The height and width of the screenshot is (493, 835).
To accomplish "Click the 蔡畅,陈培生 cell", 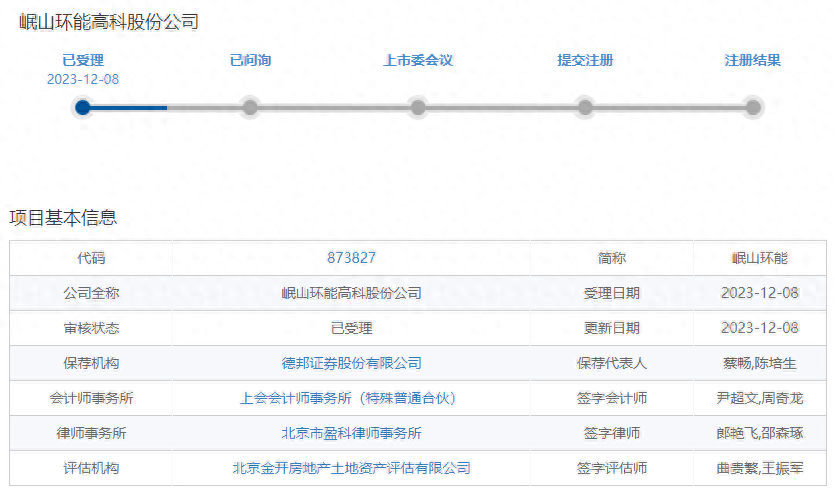I will (x=760, y=363).
